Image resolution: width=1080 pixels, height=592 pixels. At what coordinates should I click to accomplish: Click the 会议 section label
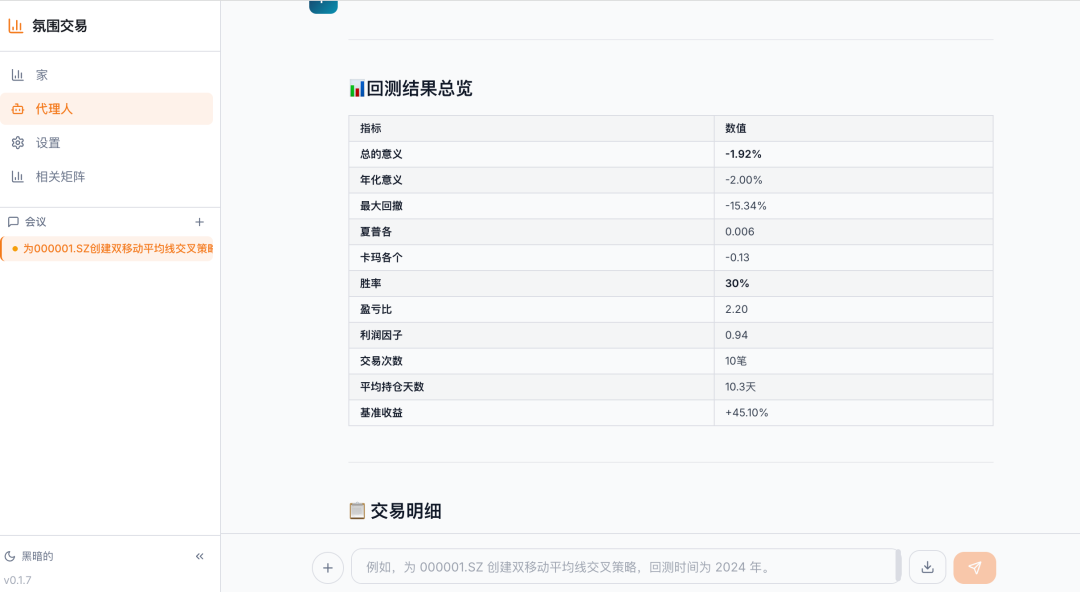(36, 222)
